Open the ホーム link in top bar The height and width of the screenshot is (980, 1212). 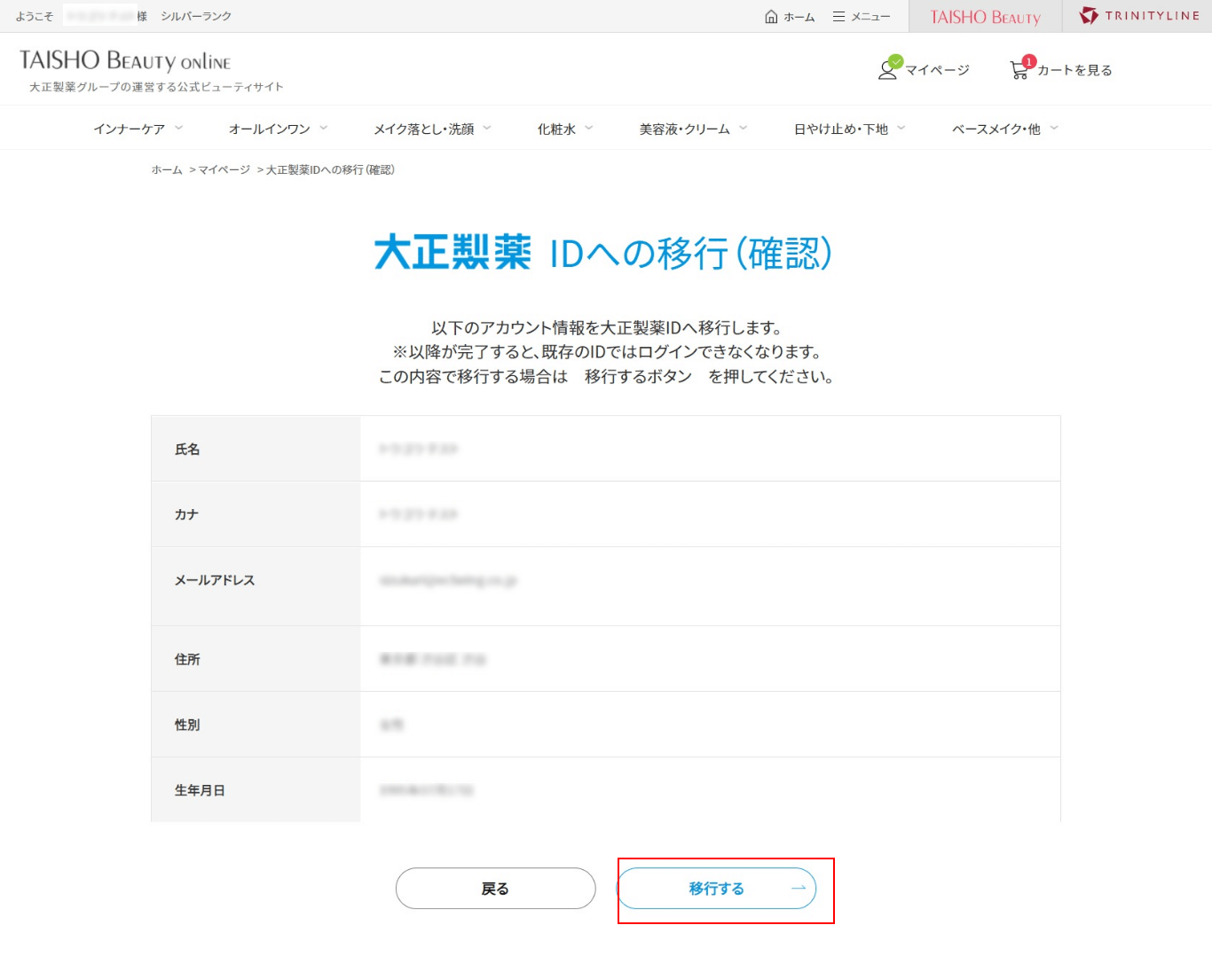tap(799, 17)
